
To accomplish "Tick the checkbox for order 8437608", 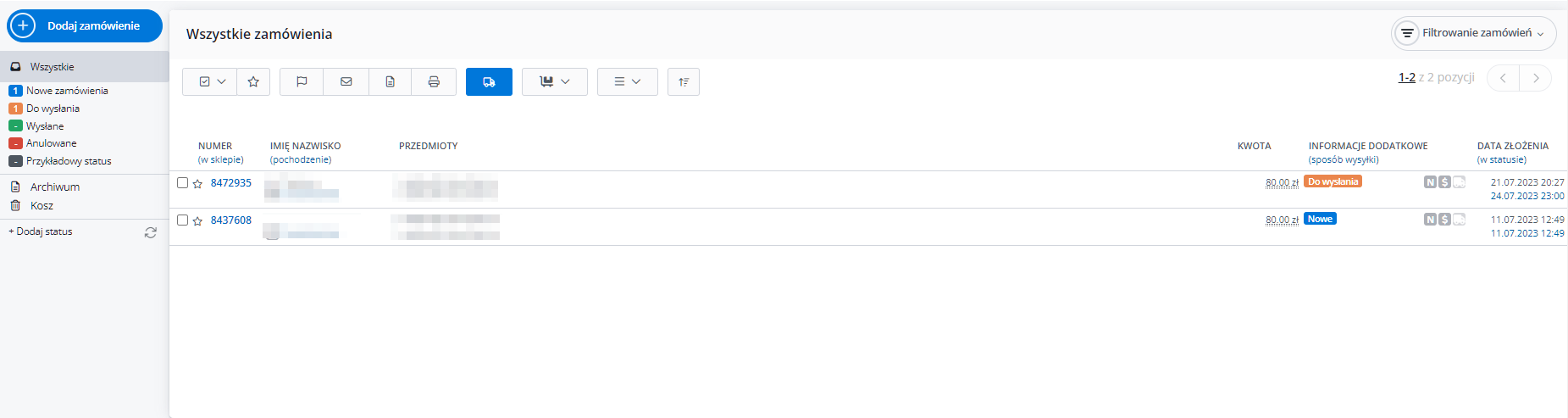I will 182,220.
